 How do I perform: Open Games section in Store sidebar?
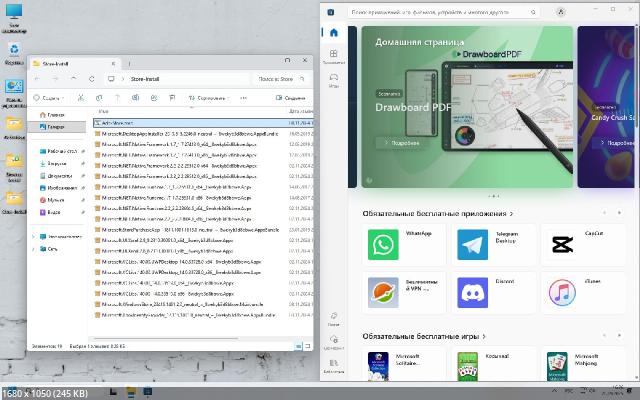[x=333, y=78]
